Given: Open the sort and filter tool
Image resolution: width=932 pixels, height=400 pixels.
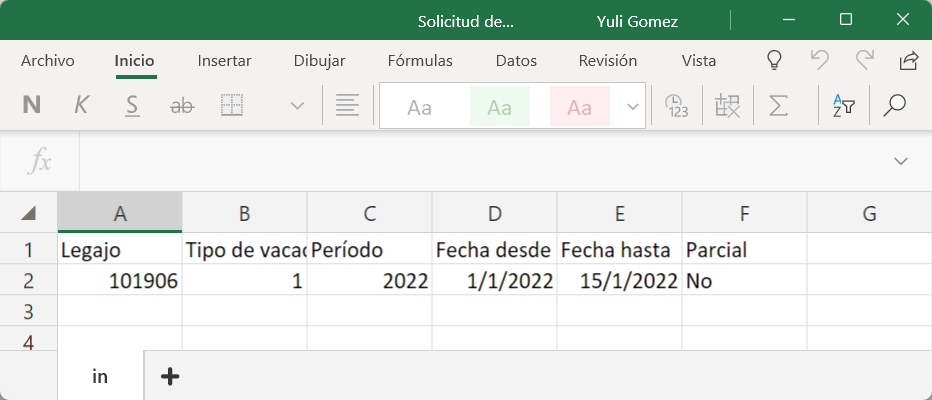Looking at the screenshot, I should pyautogui.click(x=843, y=105).
